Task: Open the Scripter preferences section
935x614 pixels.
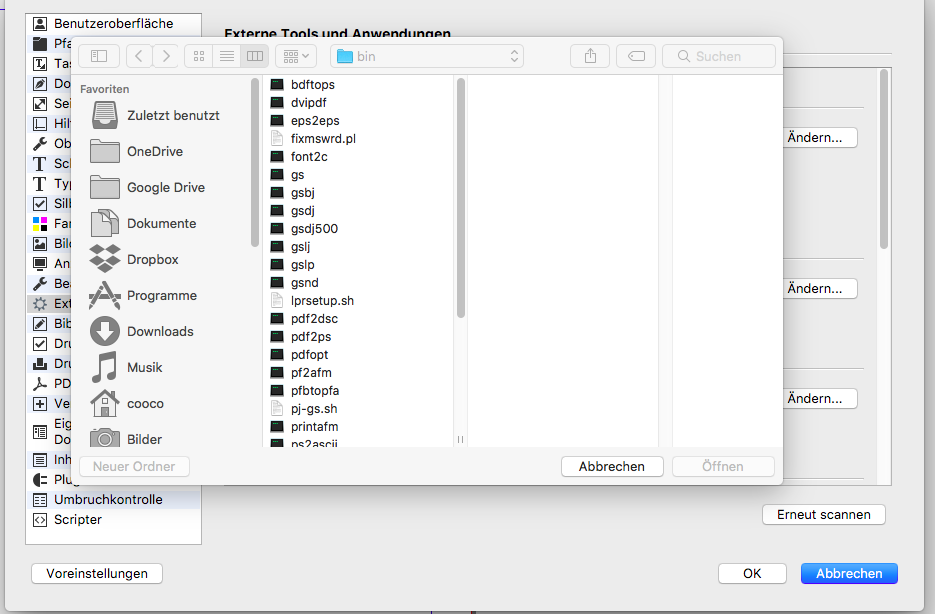Action: pos(77,519)
